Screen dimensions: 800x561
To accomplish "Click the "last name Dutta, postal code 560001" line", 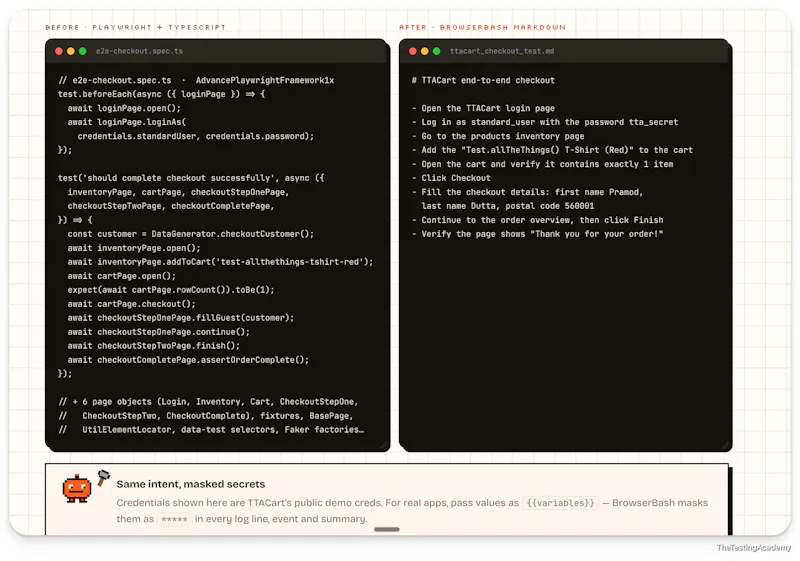I will (x=508, y=206).
